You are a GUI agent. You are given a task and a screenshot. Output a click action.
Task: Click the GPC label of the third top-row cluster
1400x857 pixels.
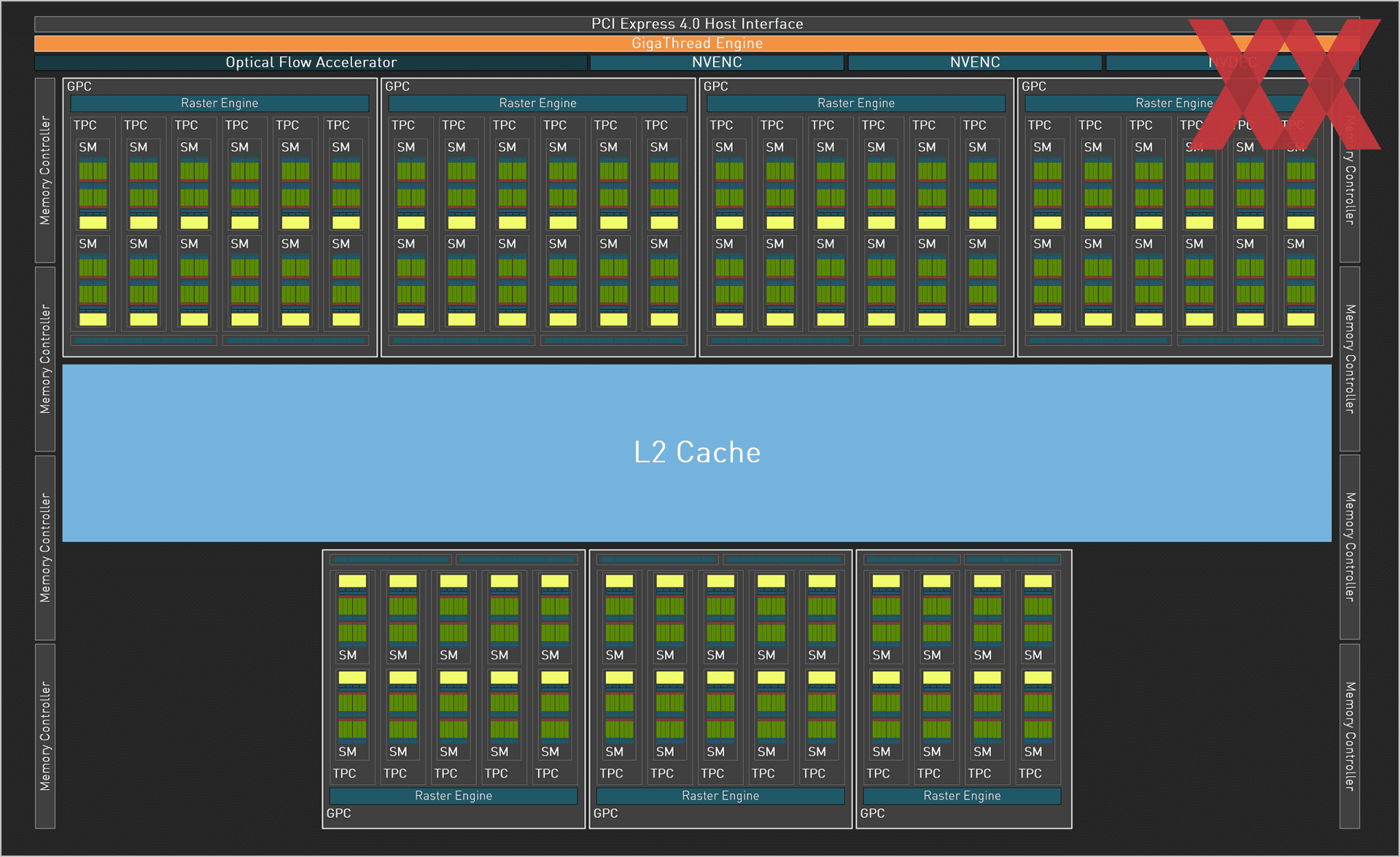click(716, 86)
